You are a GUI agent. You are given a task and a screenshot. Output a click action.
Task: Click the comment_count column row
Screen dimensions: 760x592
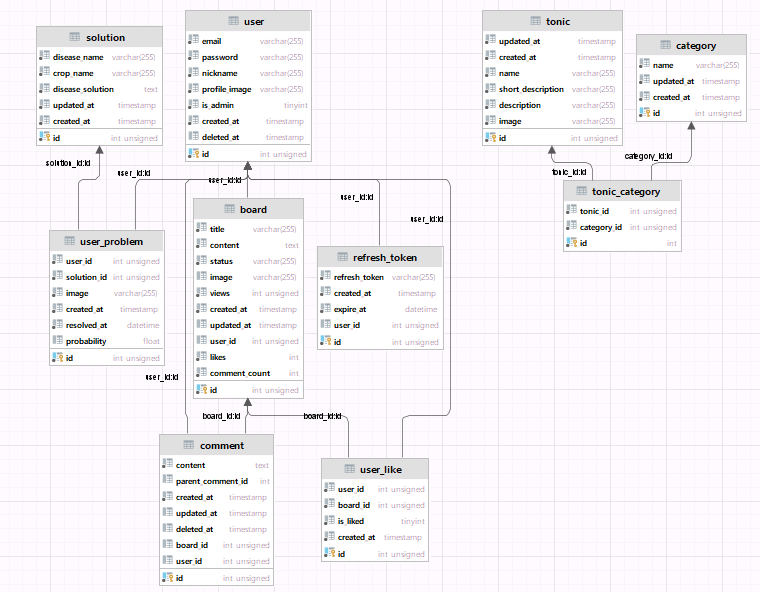click(x=248, y=373)
